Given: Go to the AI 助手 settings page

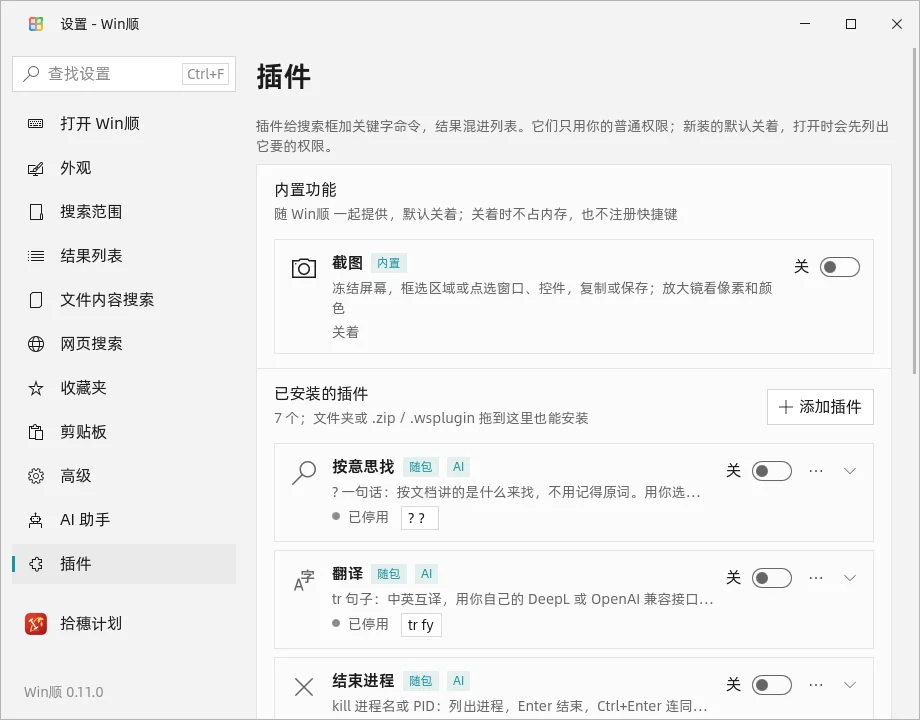Looking at the screenshot, I should coord(124,520).
